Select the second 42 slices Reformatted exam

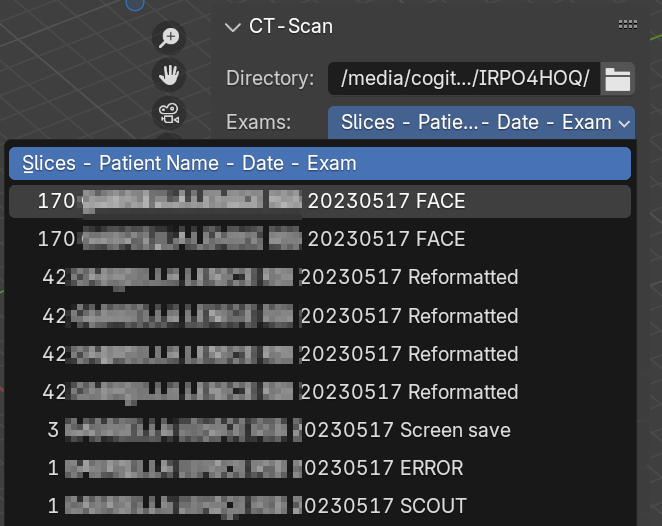click(320, 316)
